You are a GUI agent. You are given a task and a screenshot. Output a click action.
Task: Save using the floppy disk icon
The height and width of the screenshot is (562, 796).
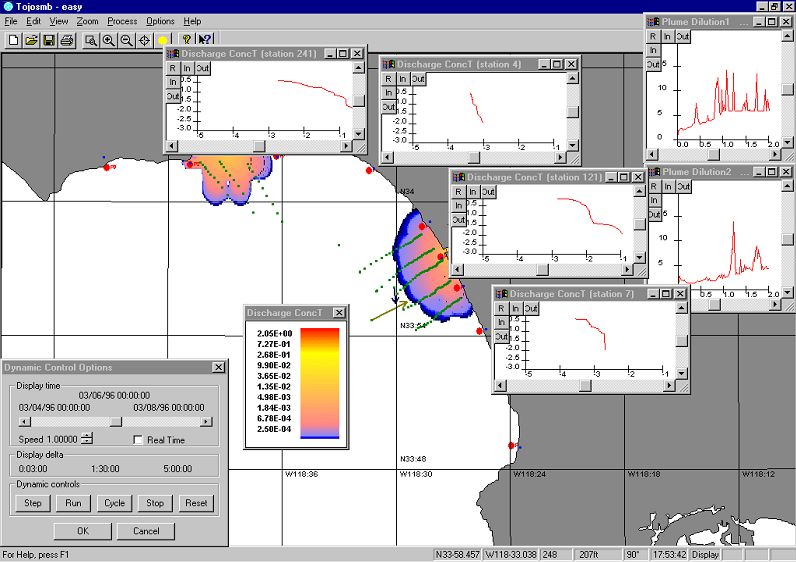(x=48, y=40)
